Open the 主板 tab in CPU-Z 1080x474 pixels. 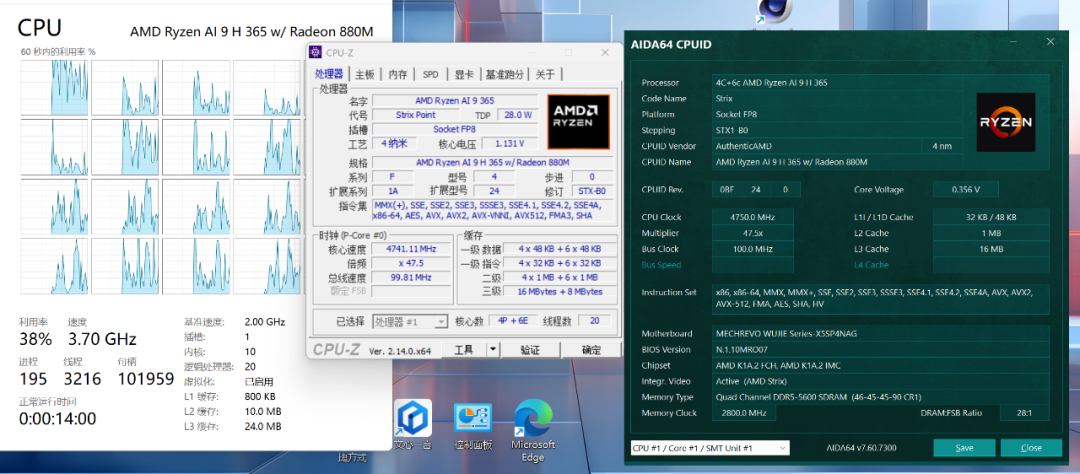pyautogui.click(x=365, y=75)
